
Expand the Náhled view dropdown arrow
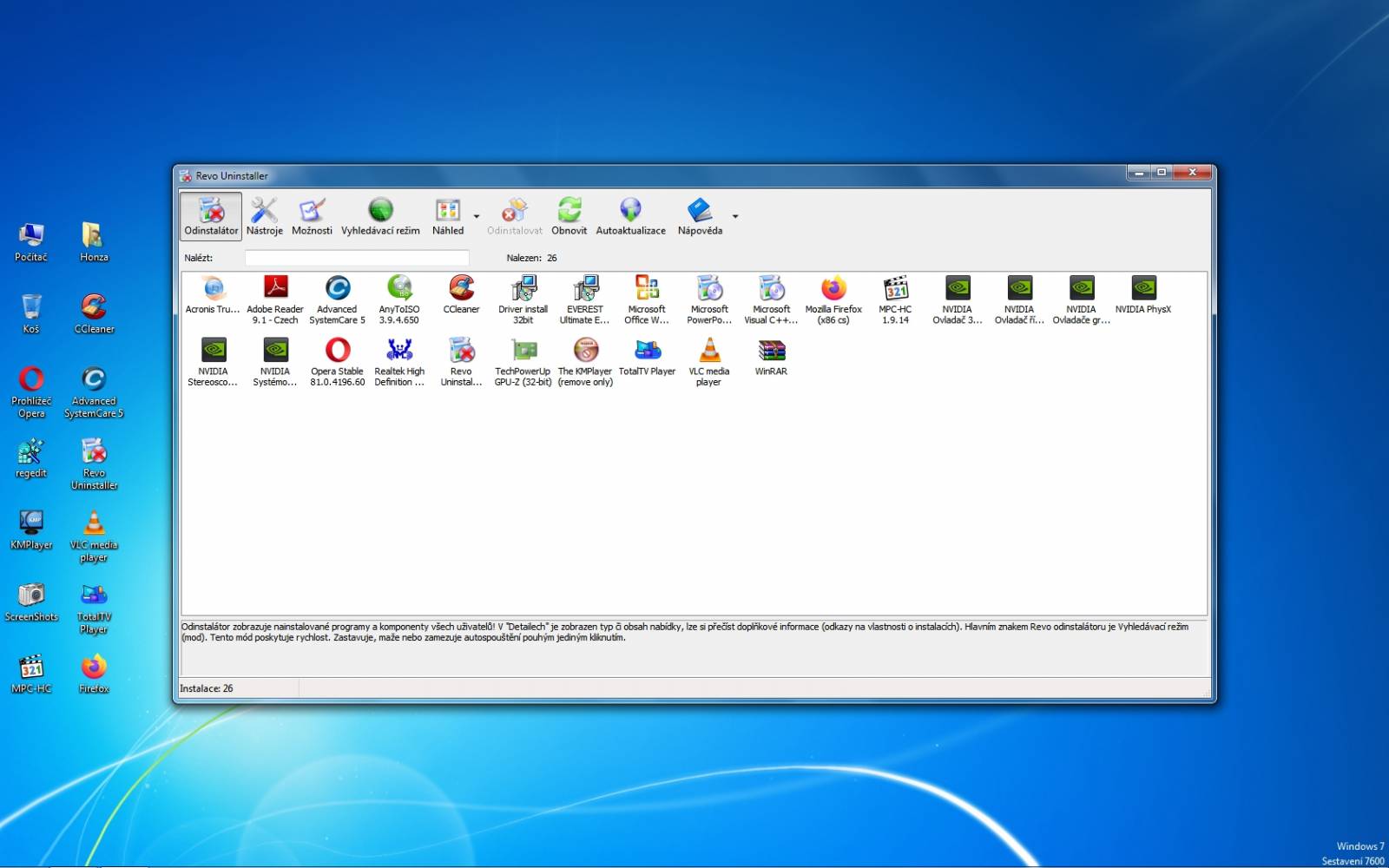[x=477, y=216]
